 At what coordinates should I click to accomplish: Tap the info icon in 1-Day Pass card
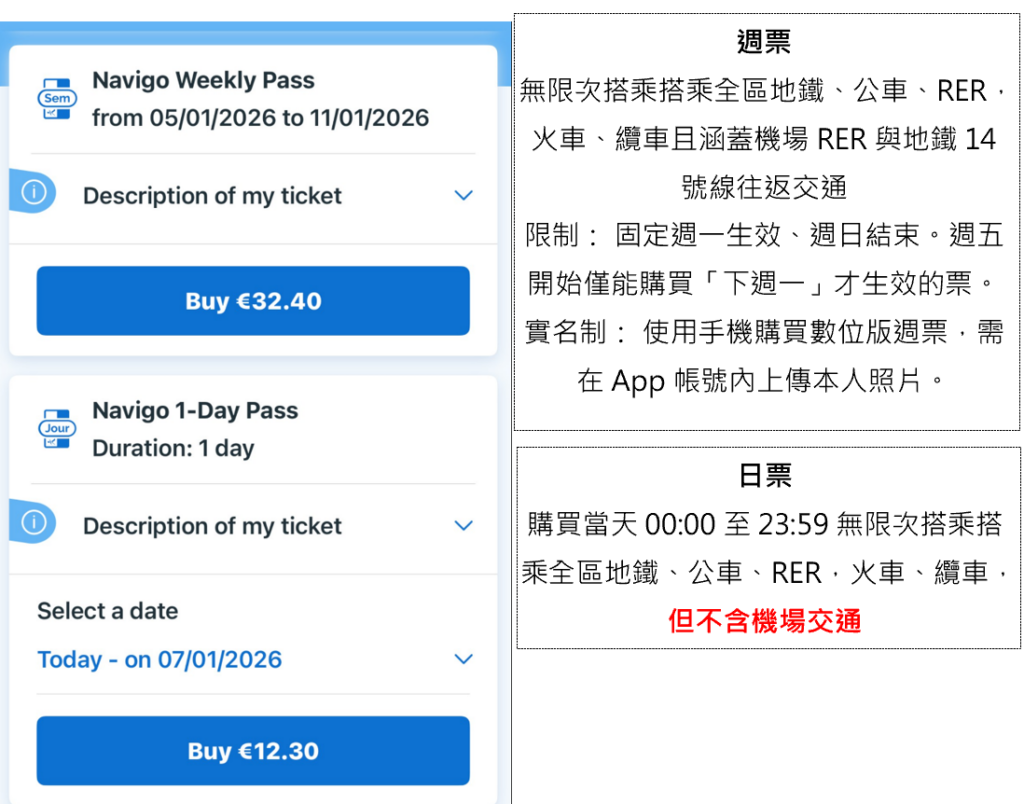(x=34, y=524)
